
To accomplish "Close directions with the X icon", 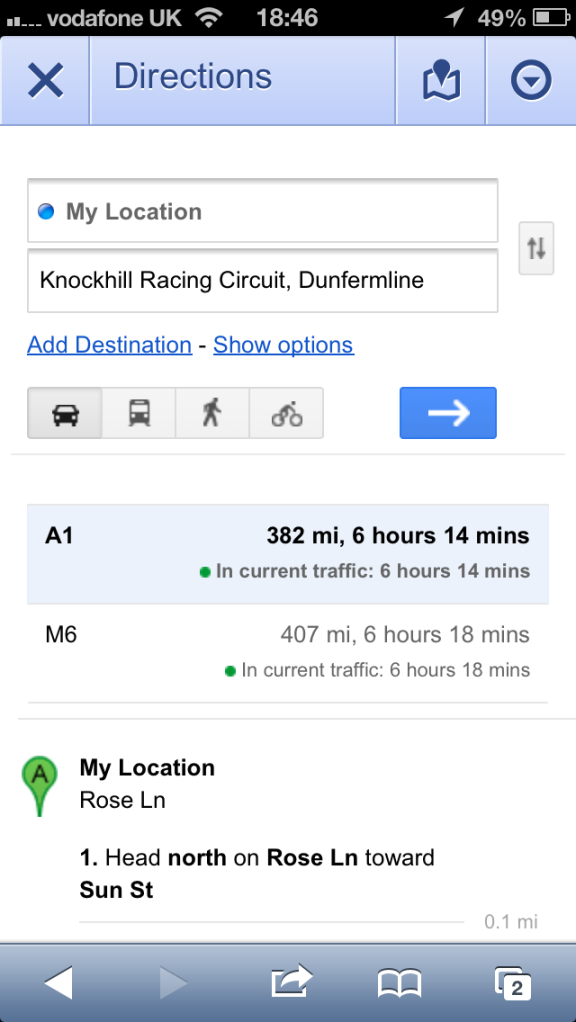I will pos(45,81).
